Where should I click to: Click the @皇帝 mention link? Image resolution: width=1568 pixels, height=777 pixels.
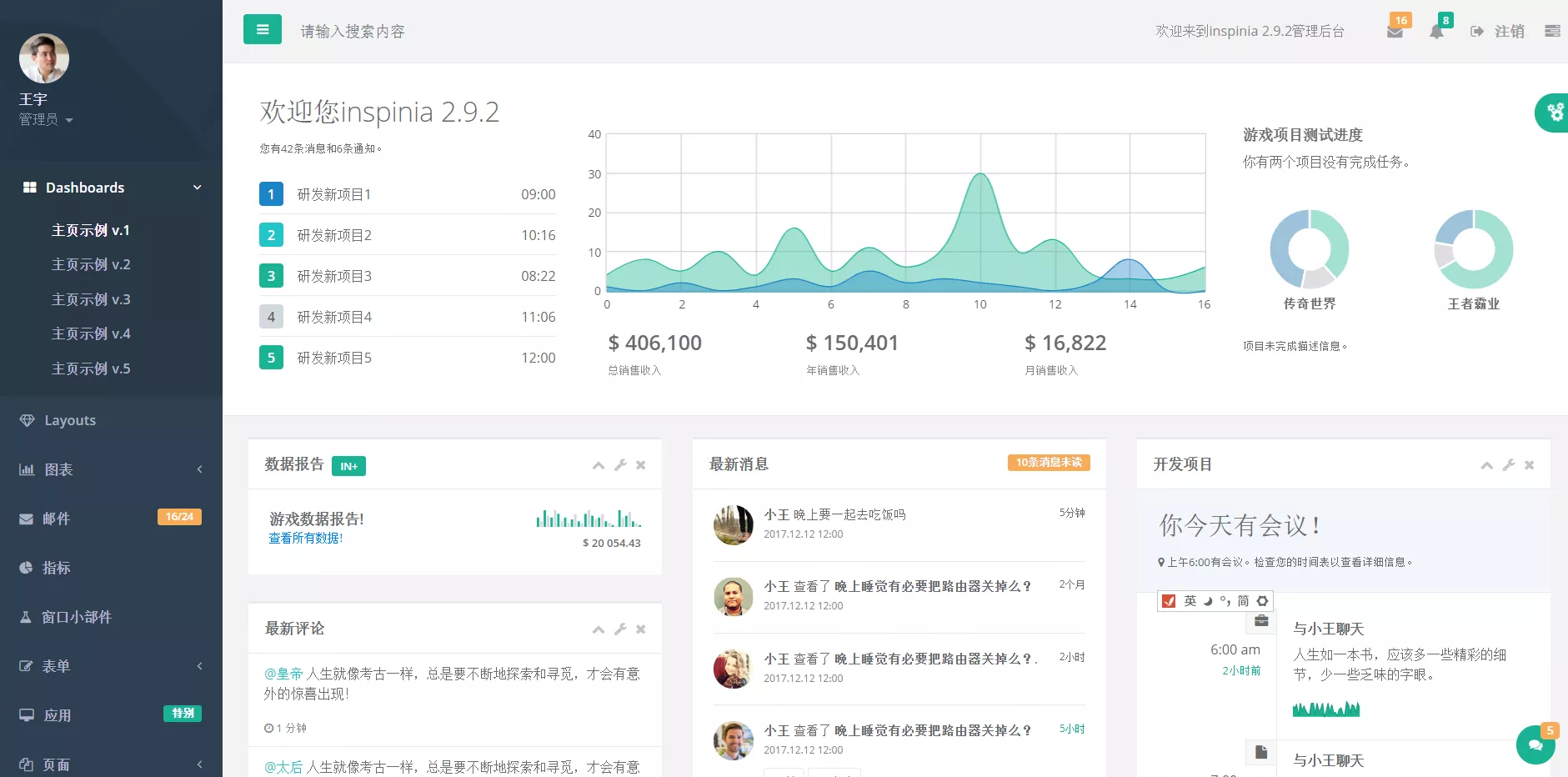pyautogui.click(x=283, y=674)
